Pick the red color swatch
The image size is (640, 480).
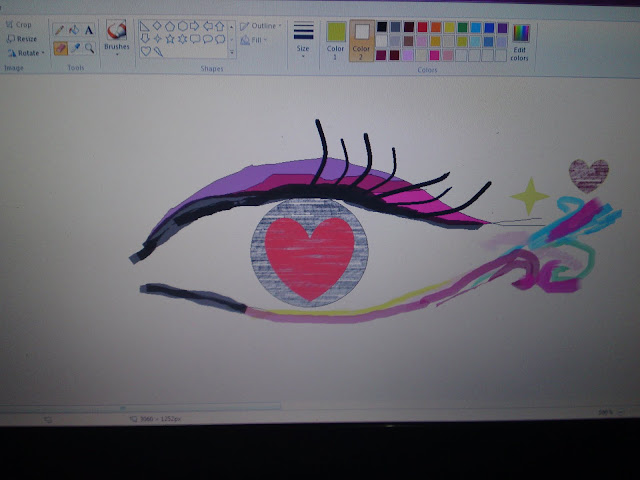click(422, 27)
